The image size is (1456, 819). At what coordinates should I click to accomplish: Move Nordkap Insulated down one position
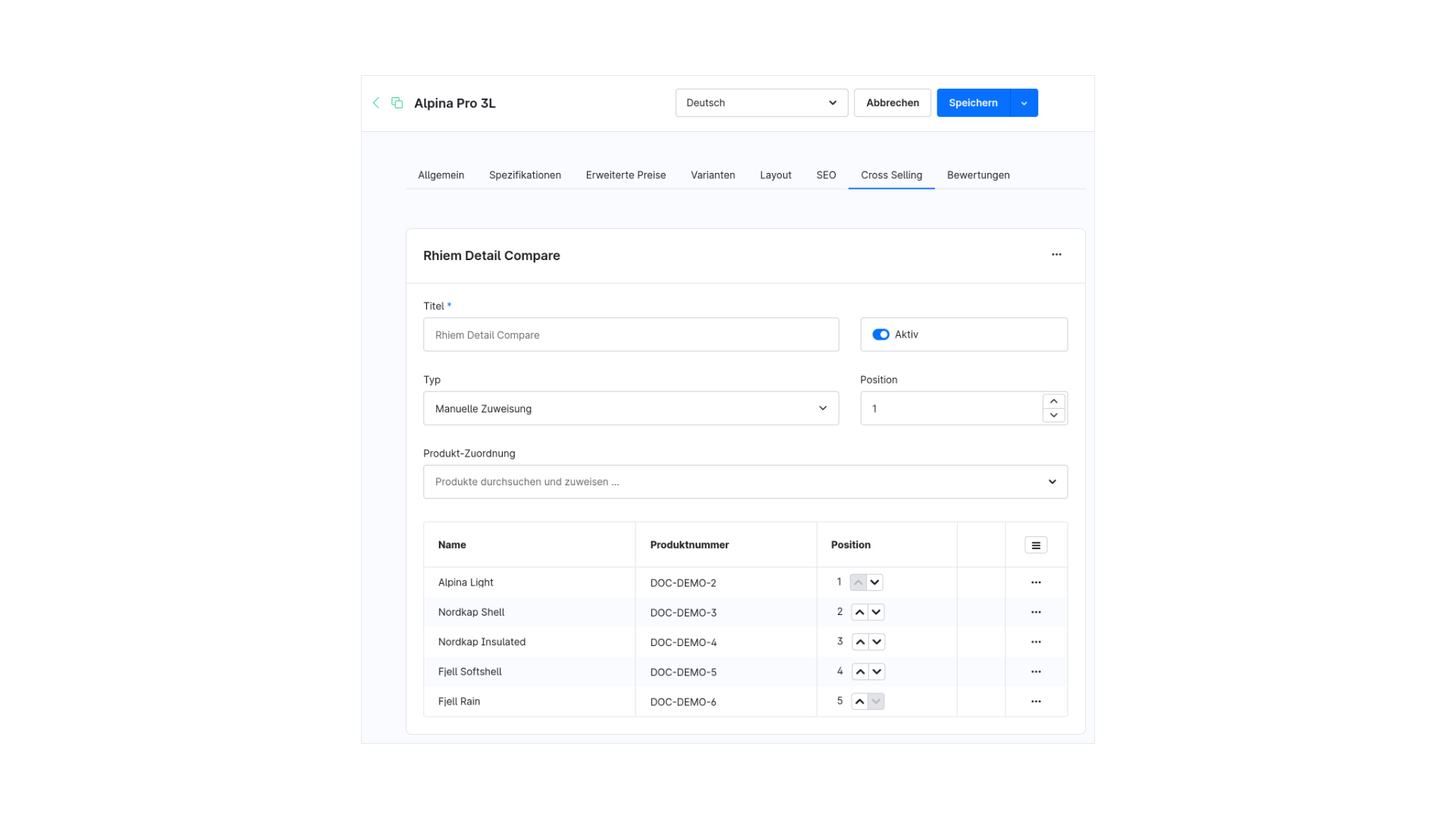pos(877,642)
